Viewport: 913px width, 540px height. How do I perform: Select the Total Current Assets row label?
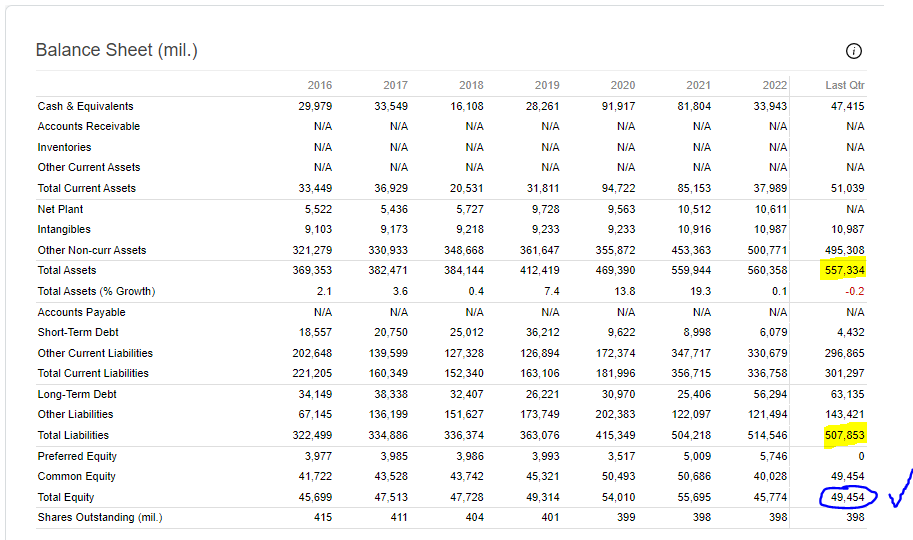[x=87, y=188]
